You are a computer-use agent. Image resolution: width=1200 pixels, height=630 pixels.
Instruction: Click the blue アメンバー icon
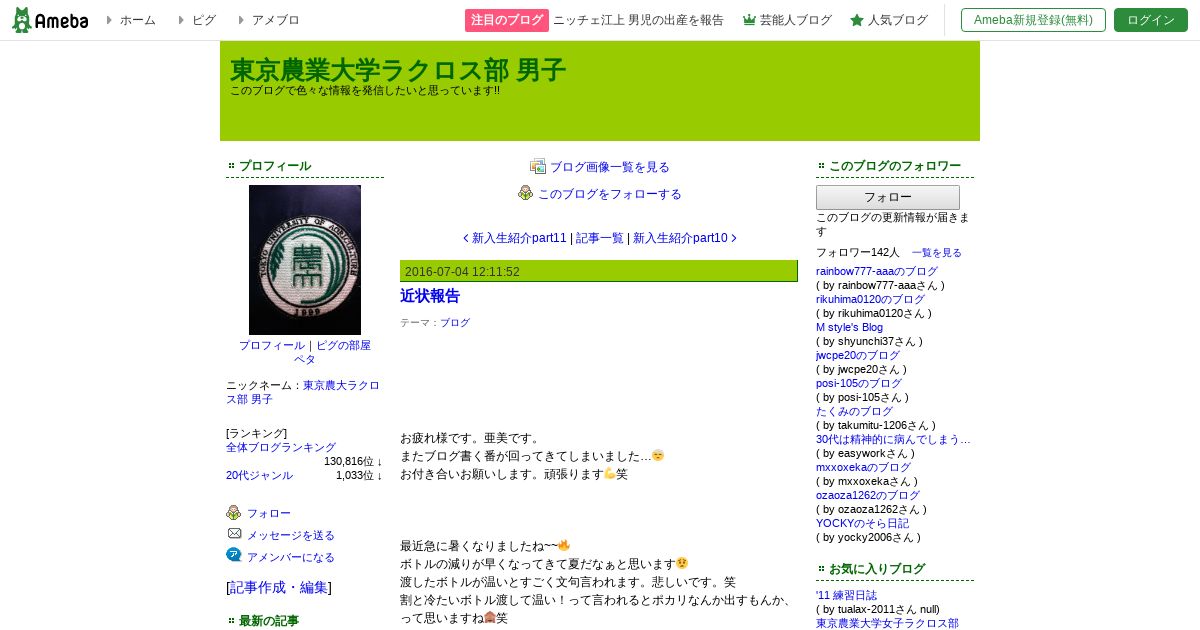(234, 555)
